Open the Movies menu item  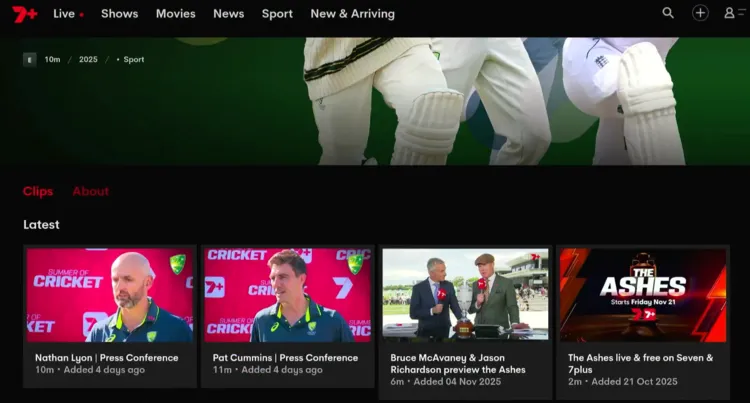(x=176, y=14)
